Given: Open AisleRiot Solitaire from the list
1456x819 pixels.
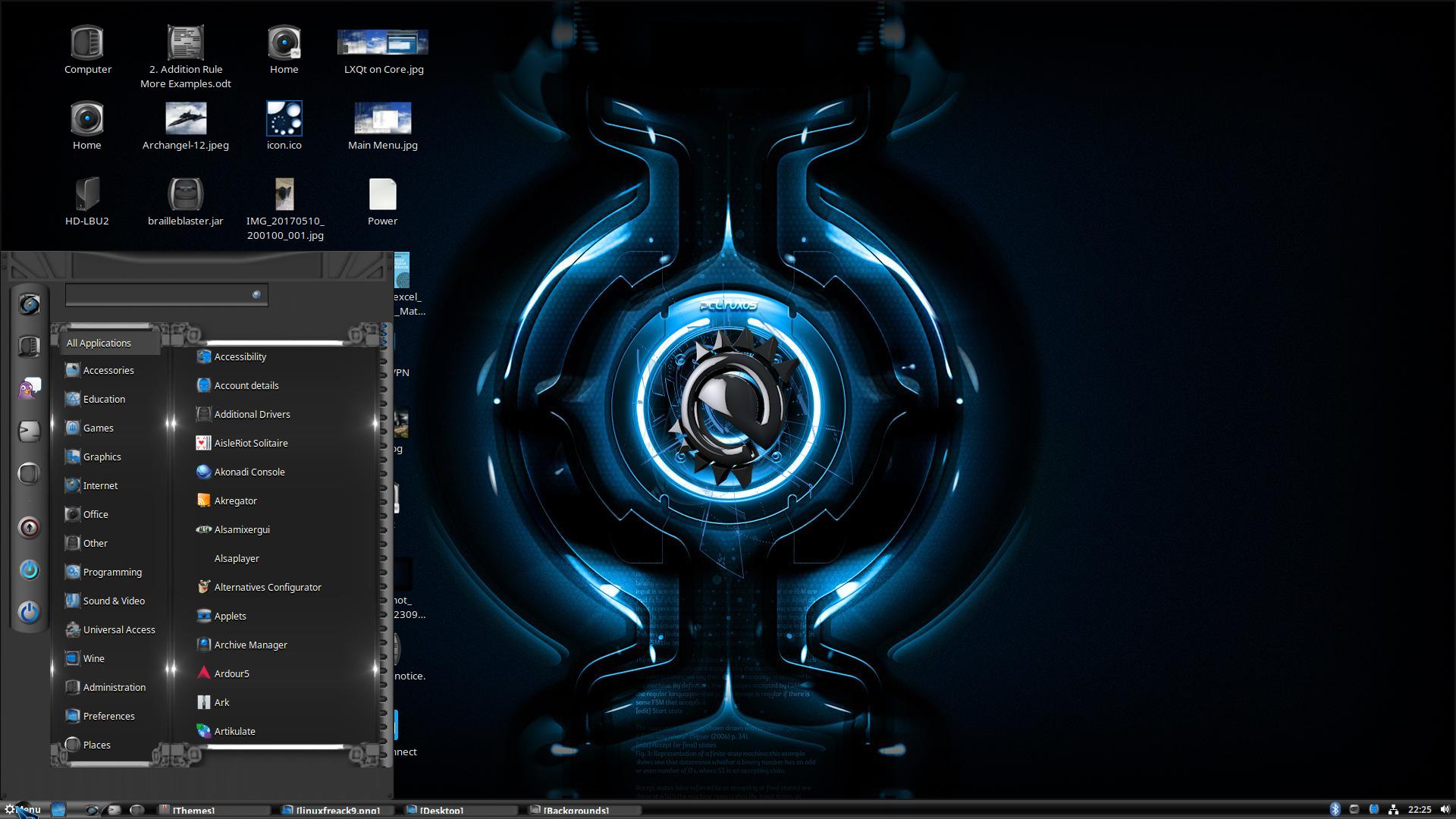Looking at the screenshot, I should point(250,443).
